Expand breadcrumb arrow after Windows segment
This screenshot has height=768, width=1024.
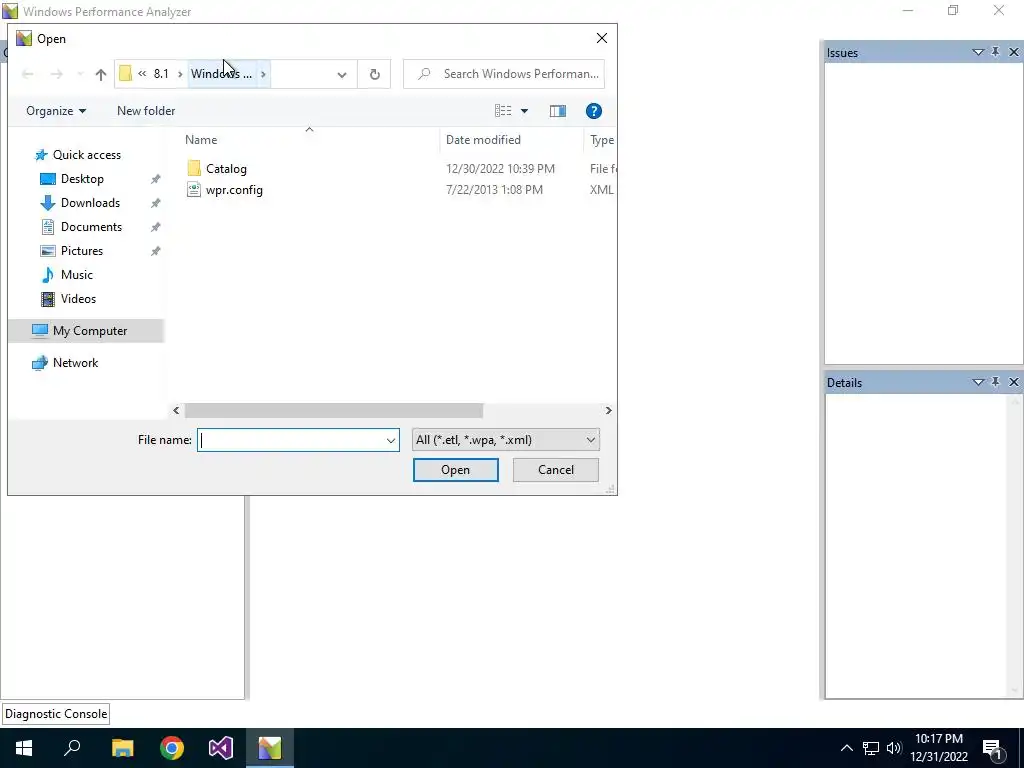[x=263, y=74]
